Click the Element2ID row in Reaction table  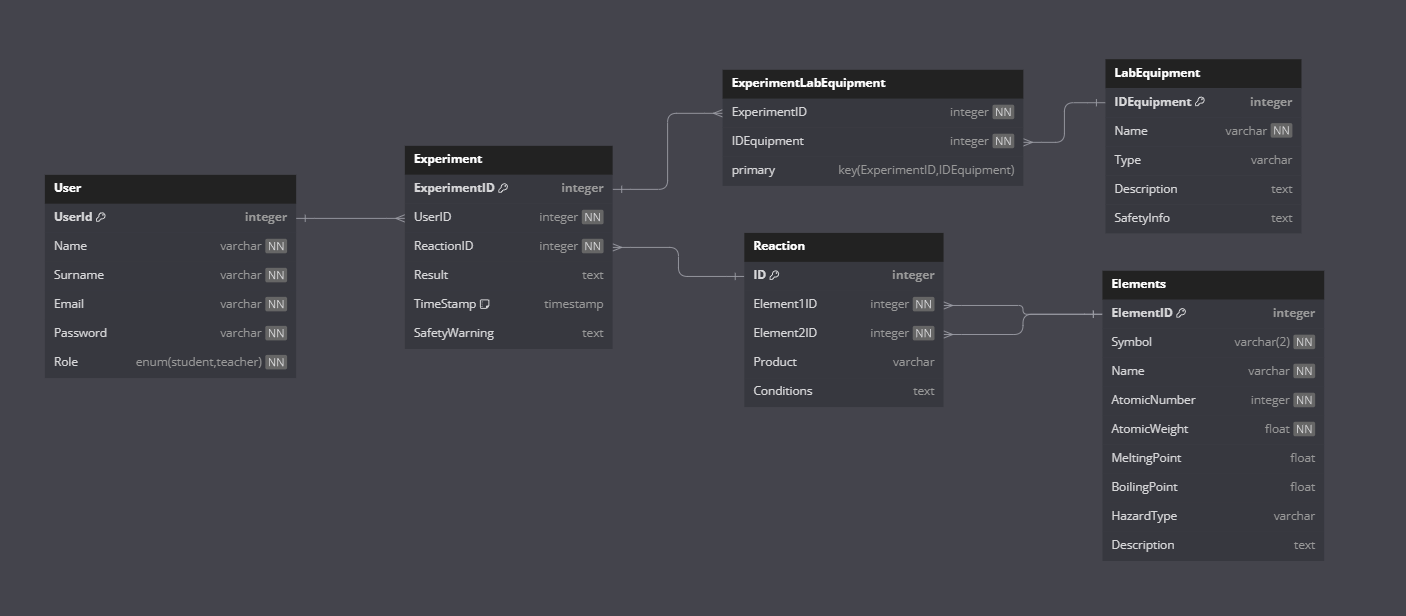click(x=843, y=333)
